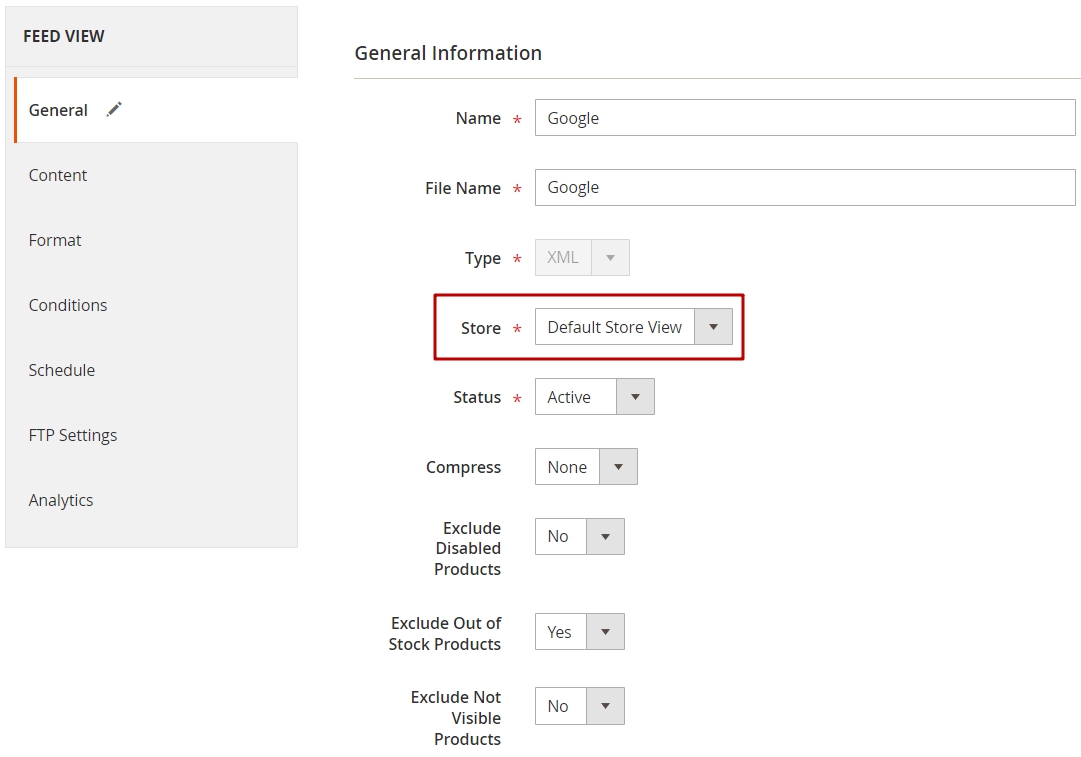Click the Type field label
The height and width of the screenshot is (757, 1081).
pyautogui.click(x=483, y=259)
